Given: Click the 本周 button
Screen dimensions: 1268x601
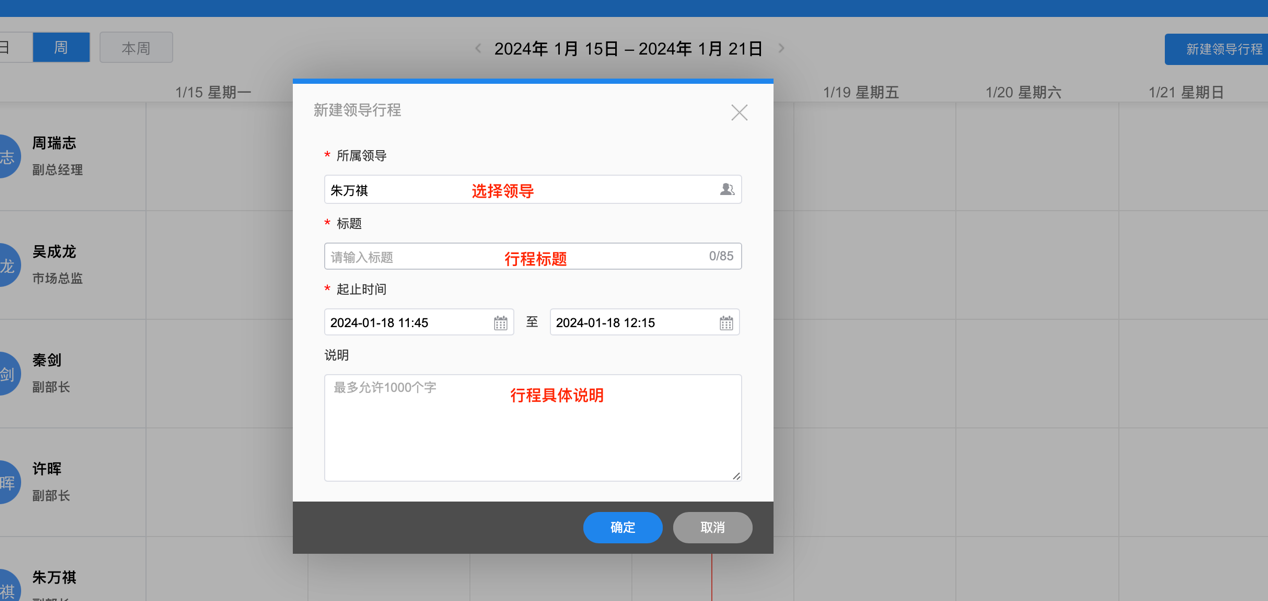Looking at the screenshot, I should 136,48.
